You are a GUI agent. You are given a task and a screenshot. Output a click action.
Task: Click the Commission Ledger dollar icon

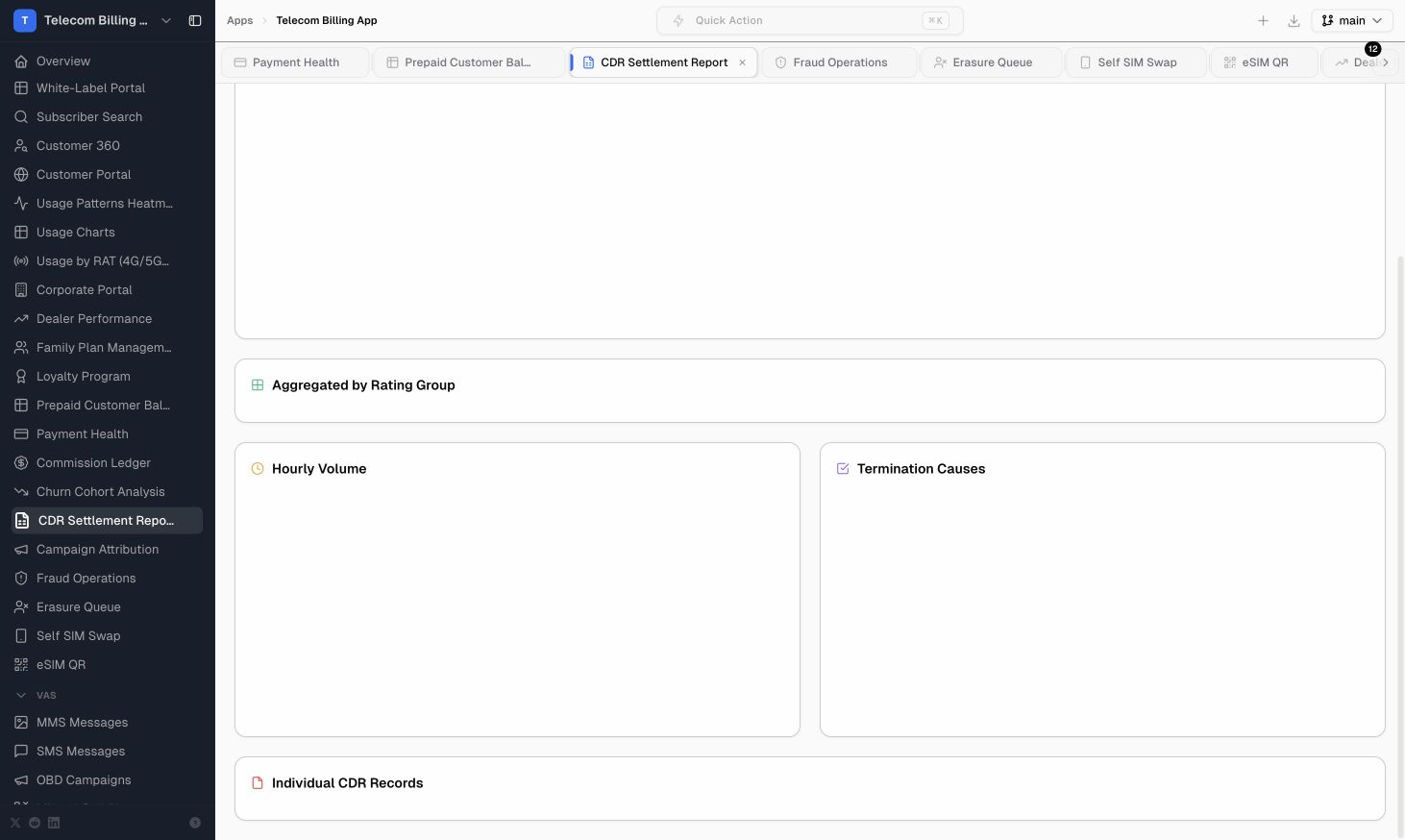(21, 462)
